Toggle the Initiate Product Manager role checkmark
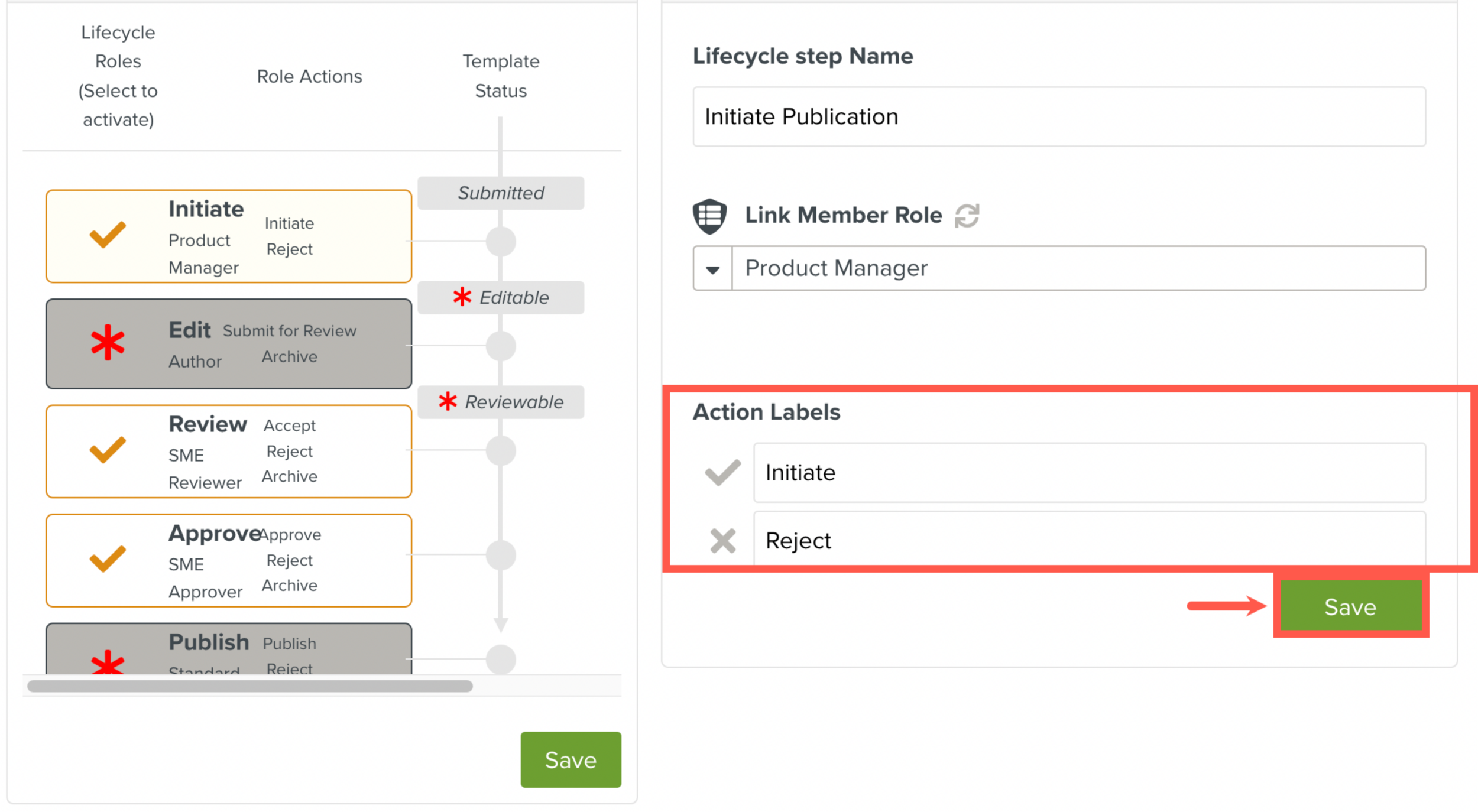This screenshot has height=812, width=1478. (x=108, y=235)
